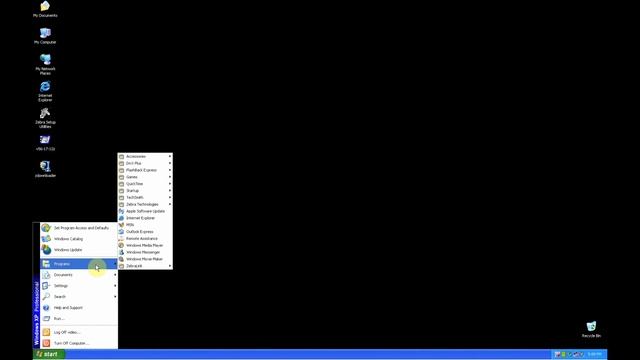Image resolution: width=640 pixels, height=360 pixels.
Task: Expand the Games folder
Action: pyautogui.click(x=145, y=177)
